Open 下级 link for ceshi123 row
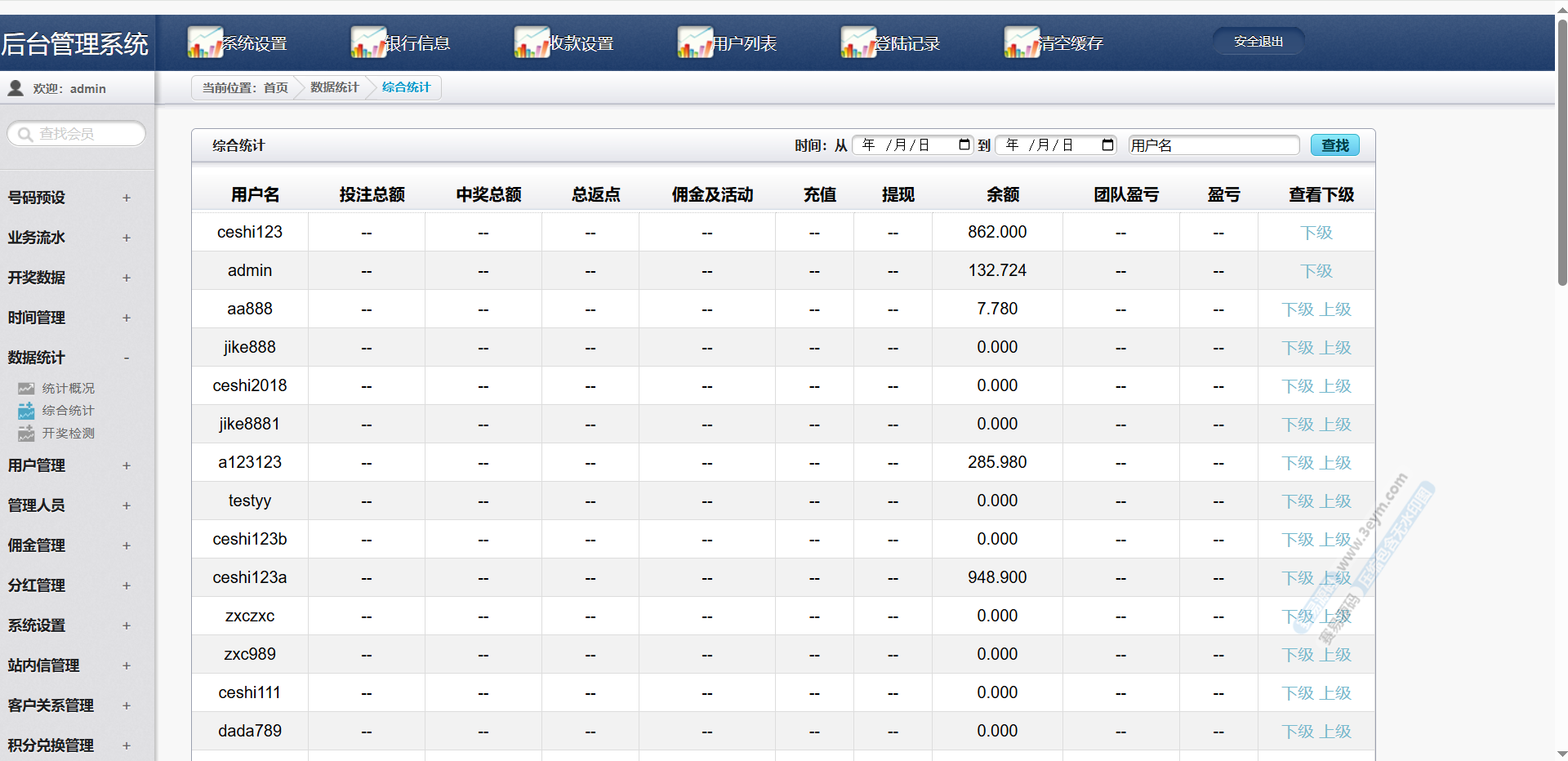The image size is (1568, 761). pyautogui.click(x=1316, y=233)
